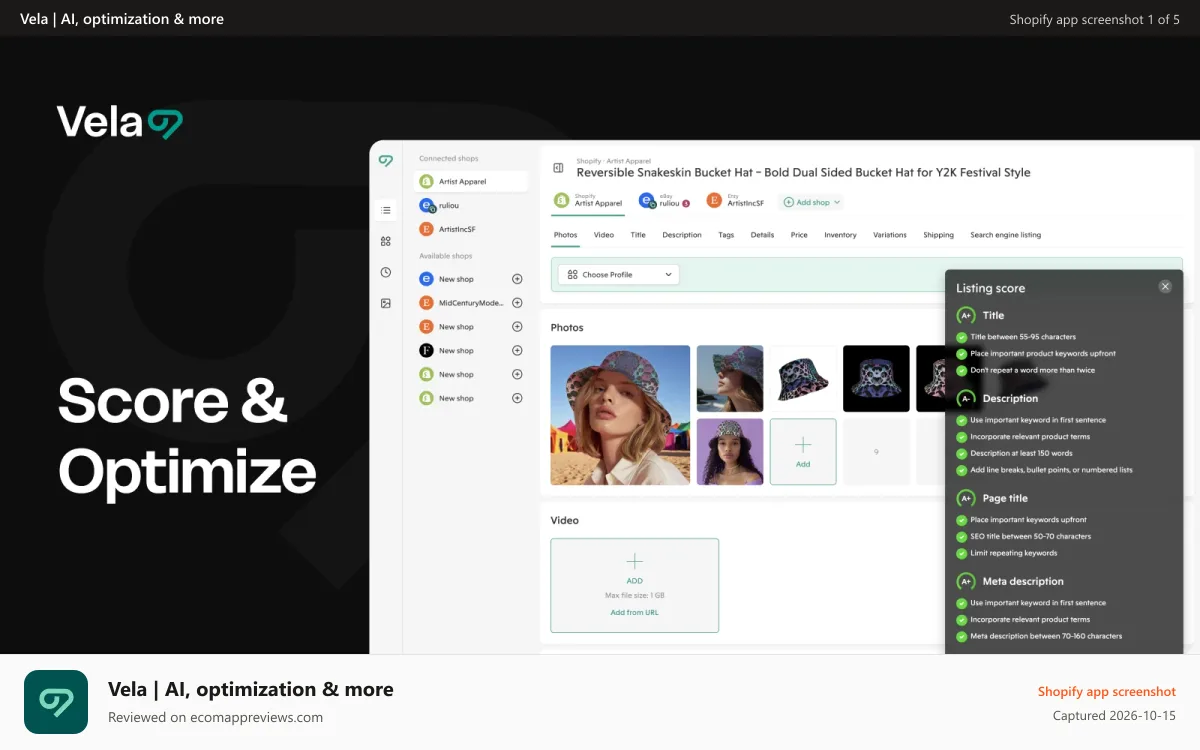The width and height of the screenshot is (1200, 750).
Task: Click 'Add line breaks, bullet points' text
Action: (1051, 470)
